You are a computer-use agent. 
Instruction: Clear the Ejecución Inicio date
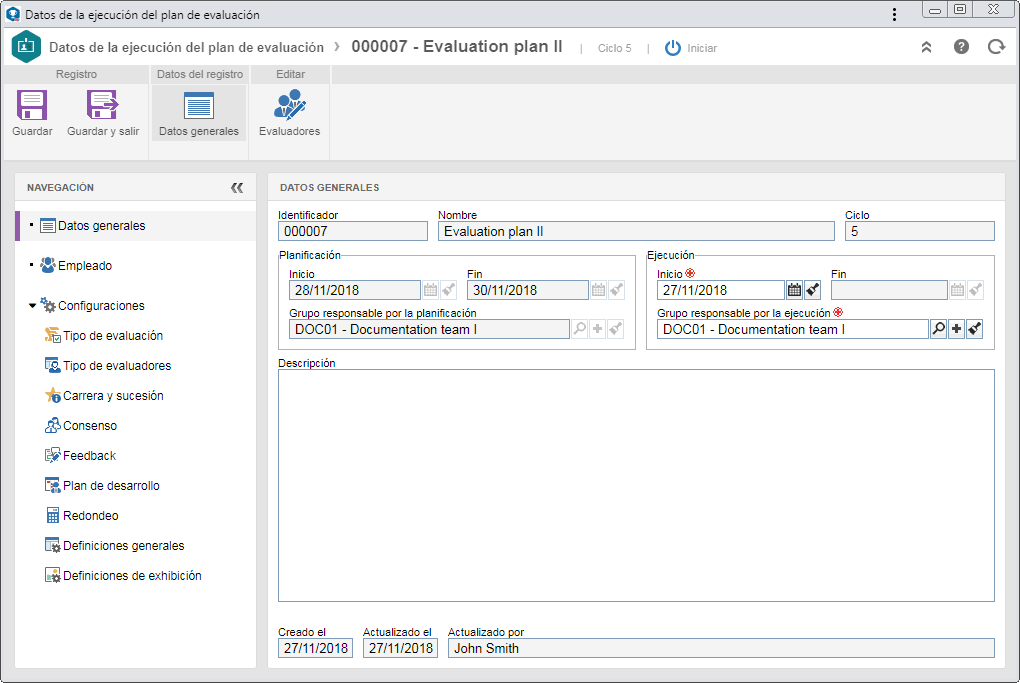coord(812,290)
